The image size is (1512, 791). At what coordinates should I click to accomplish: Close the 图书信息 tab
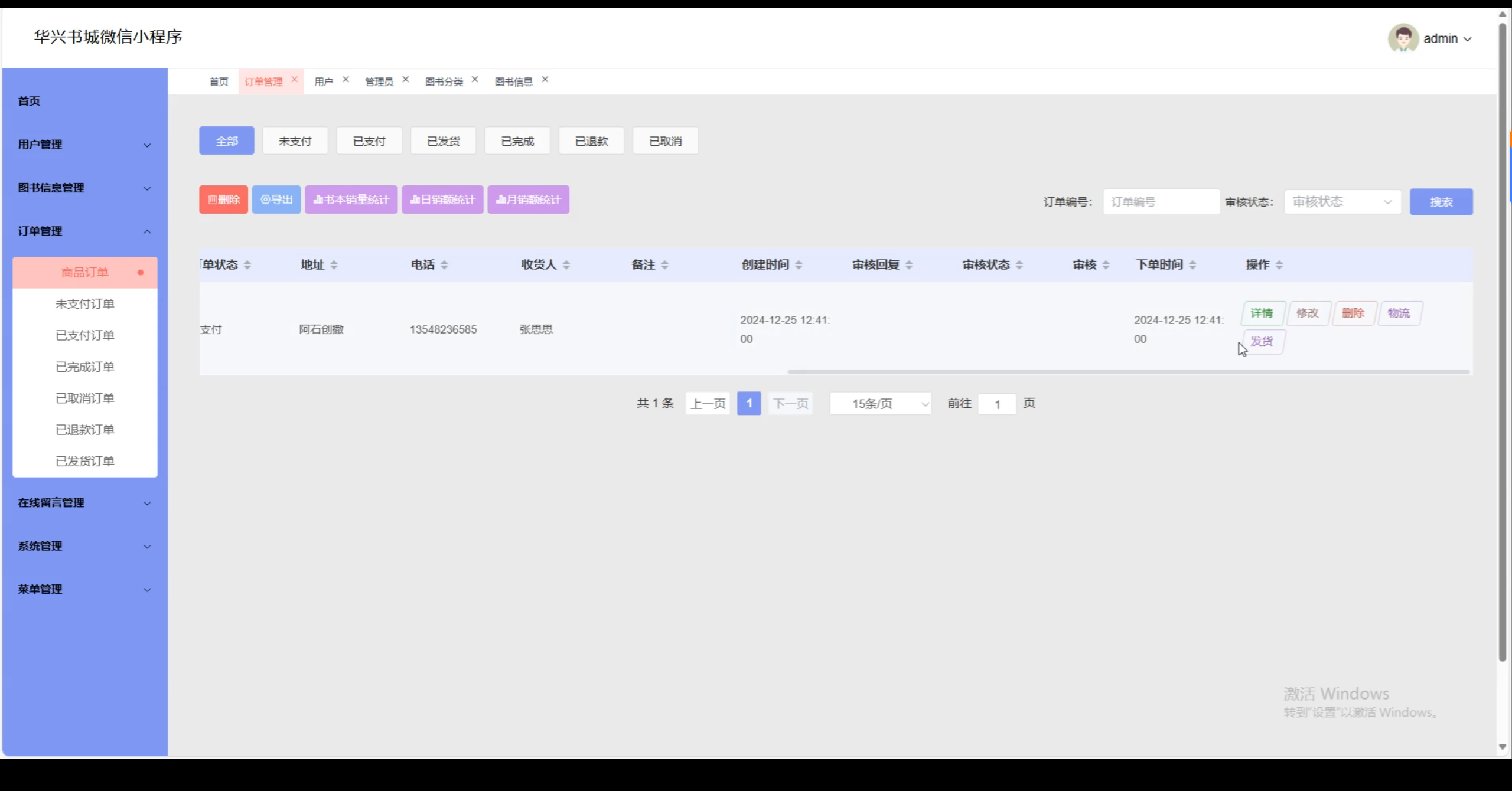pyautogui.click(x=545, y=79)
